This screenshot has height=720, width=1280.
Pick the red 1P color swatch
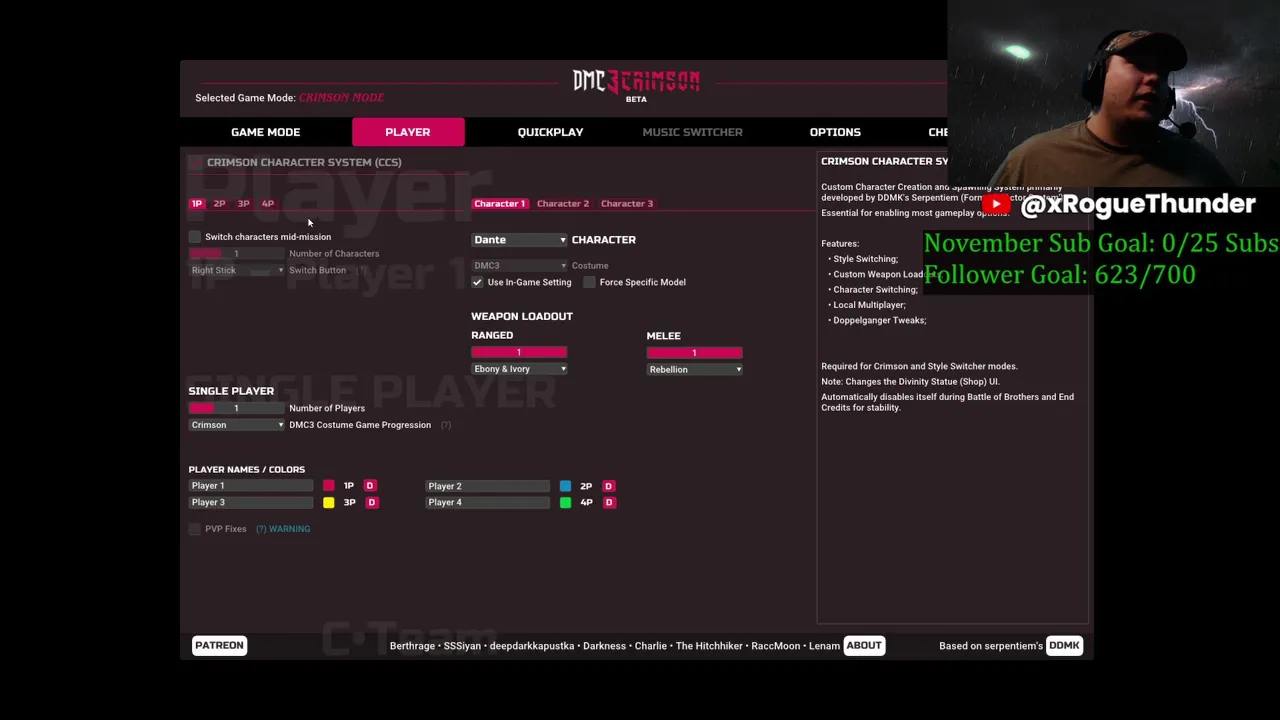coord(329,486)
